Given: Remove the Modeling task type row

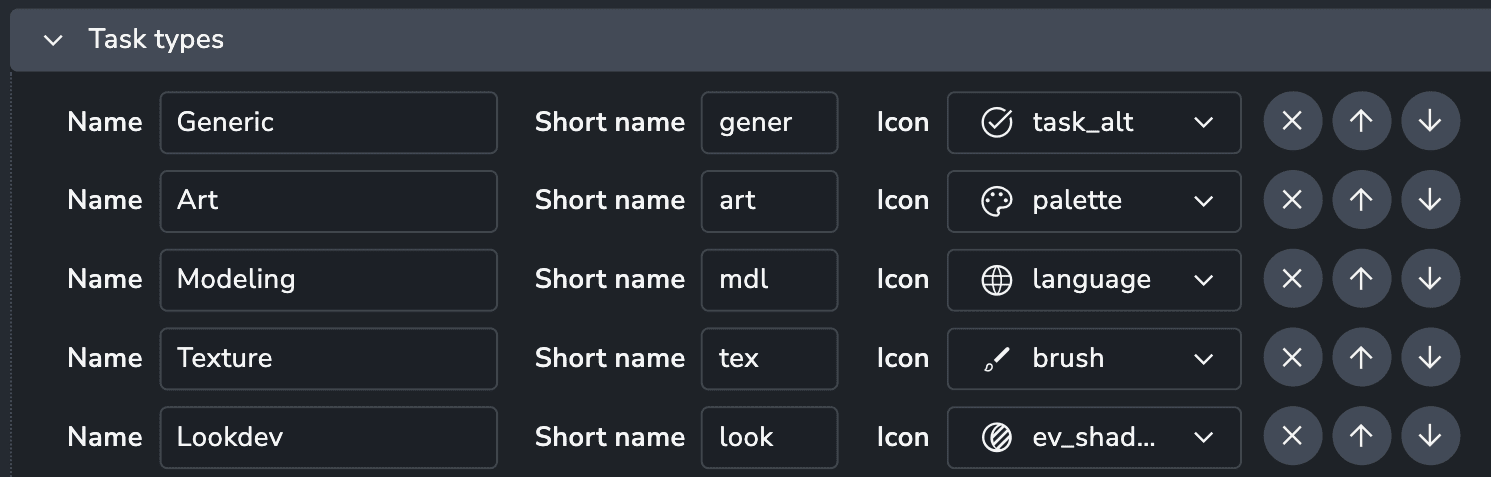Looking at the screenshot, I should [x=1292, y=279].
